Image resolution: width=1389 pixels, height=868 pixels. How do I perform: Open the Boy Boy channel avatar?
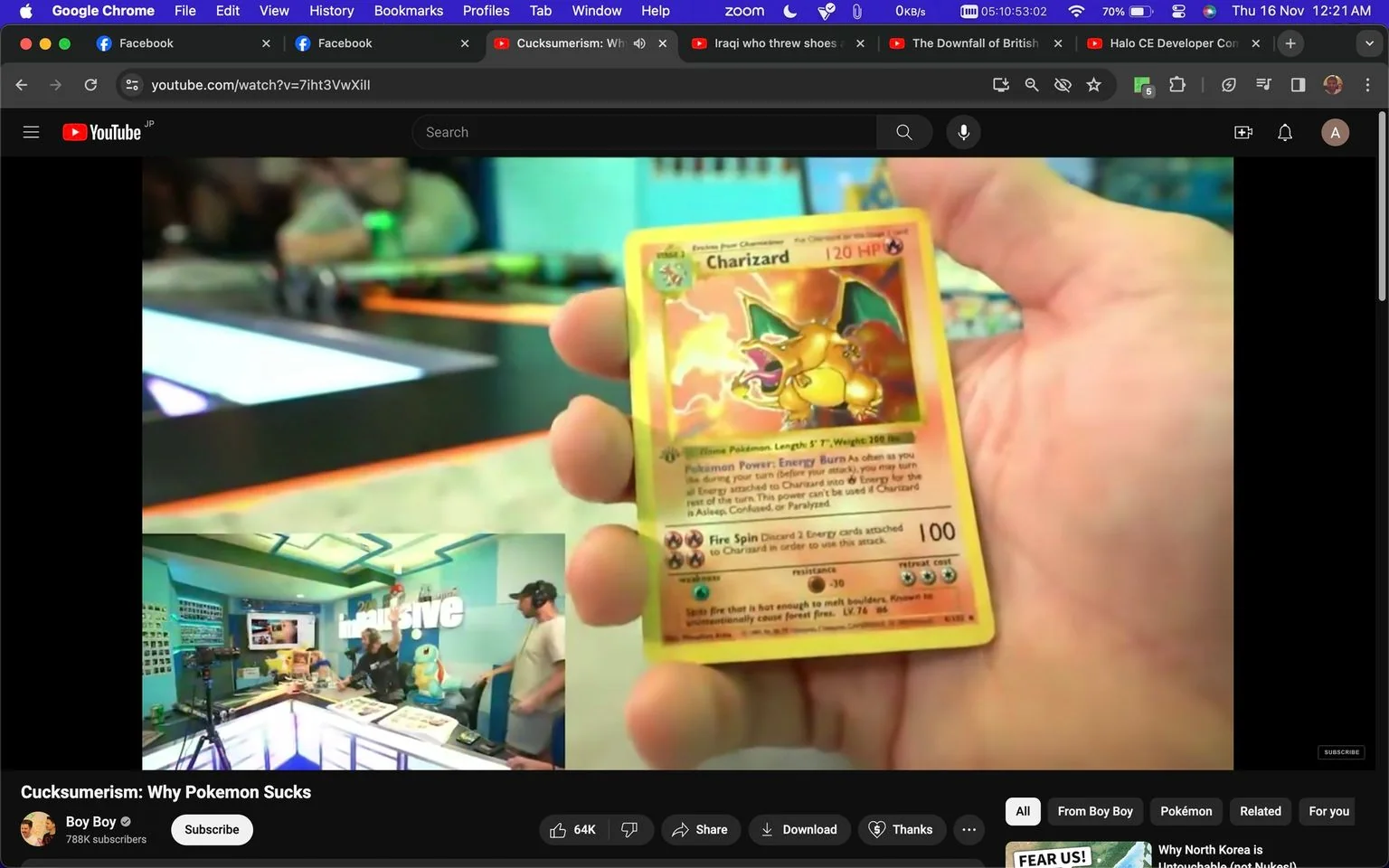pos(38,829)
